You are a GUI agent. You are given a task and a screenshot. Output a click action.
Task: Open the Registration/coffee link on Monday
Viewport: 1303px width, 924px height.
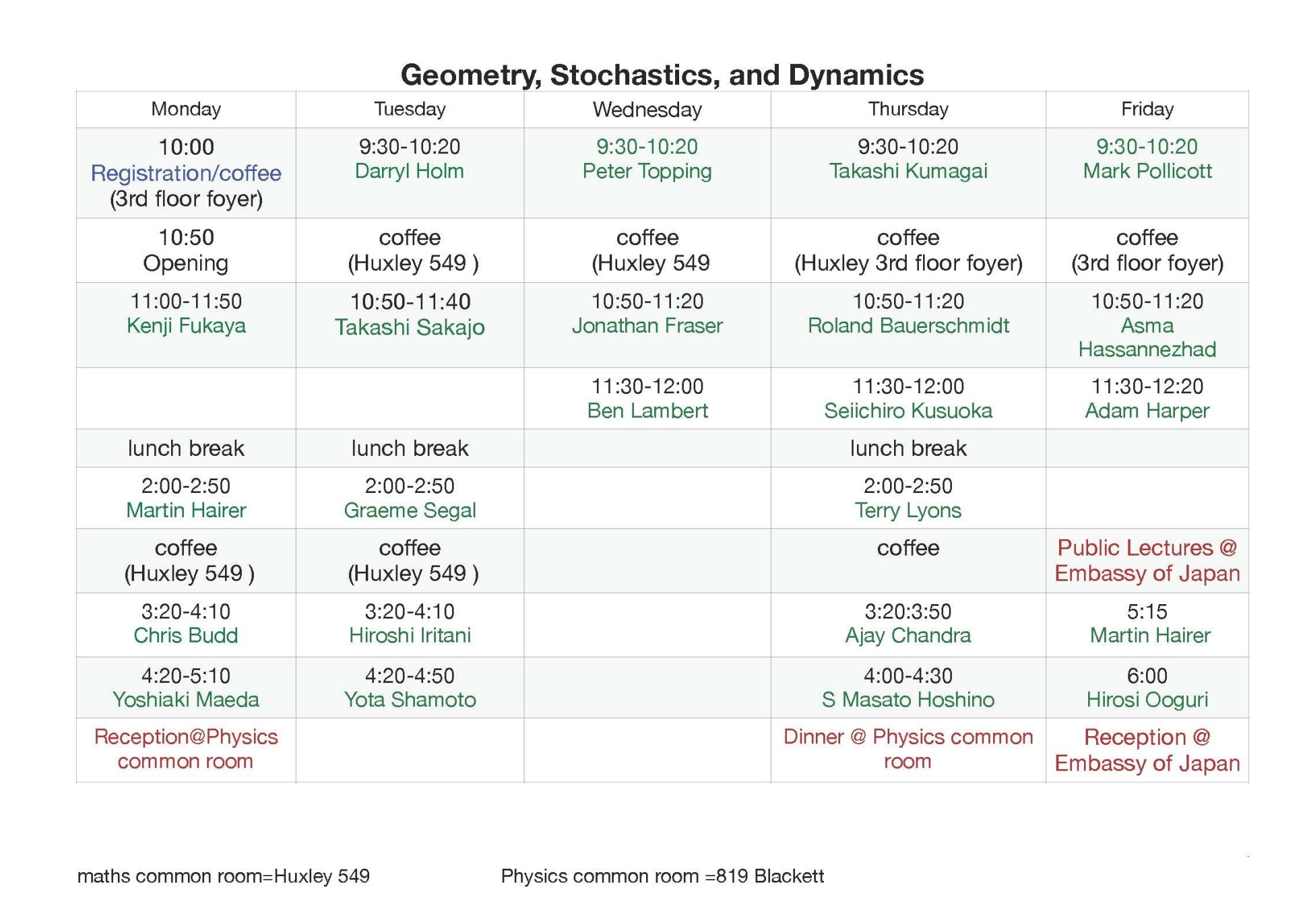(186, 173)
